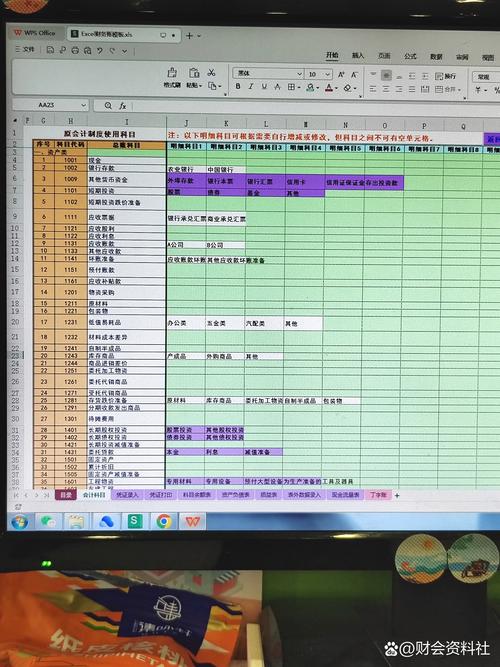The height and width of the screenshot is (667, 500).
Task: Click the Save icon in quick access toolbar
Action: click(x=50, y=50)
